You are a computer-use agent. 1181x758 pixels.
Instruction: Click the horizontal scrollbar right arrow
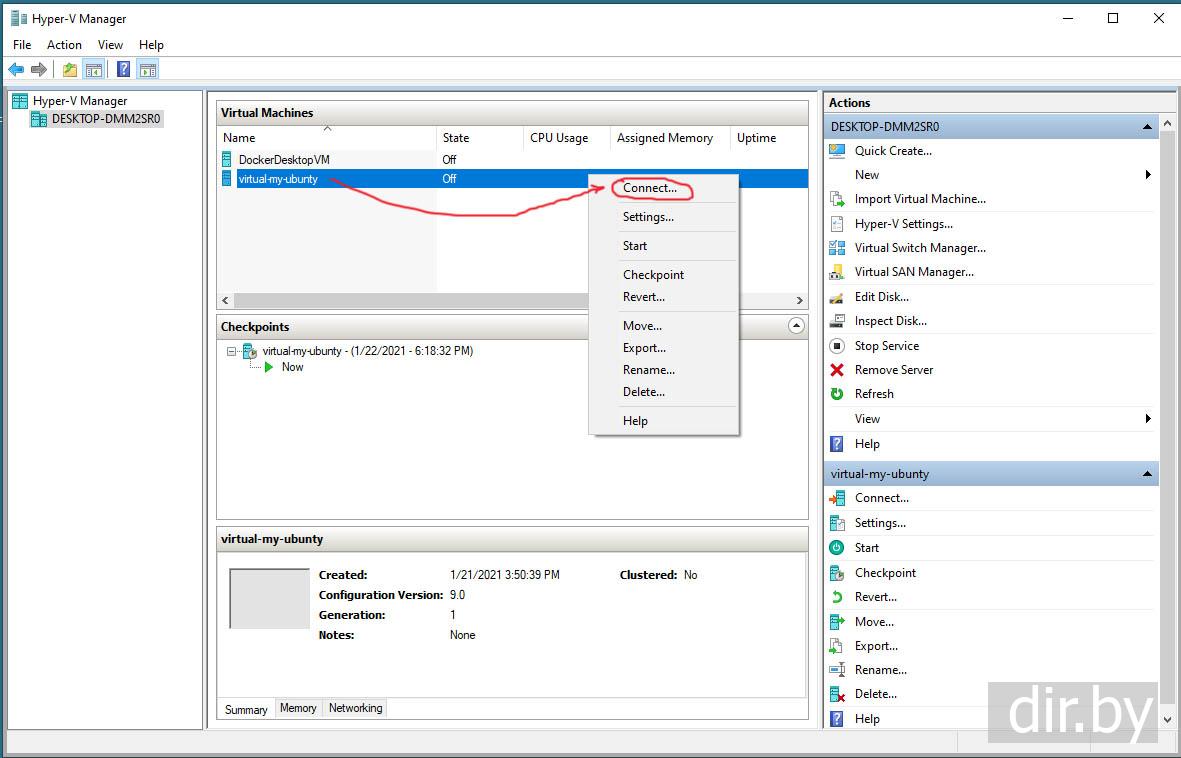coord(800,300)
